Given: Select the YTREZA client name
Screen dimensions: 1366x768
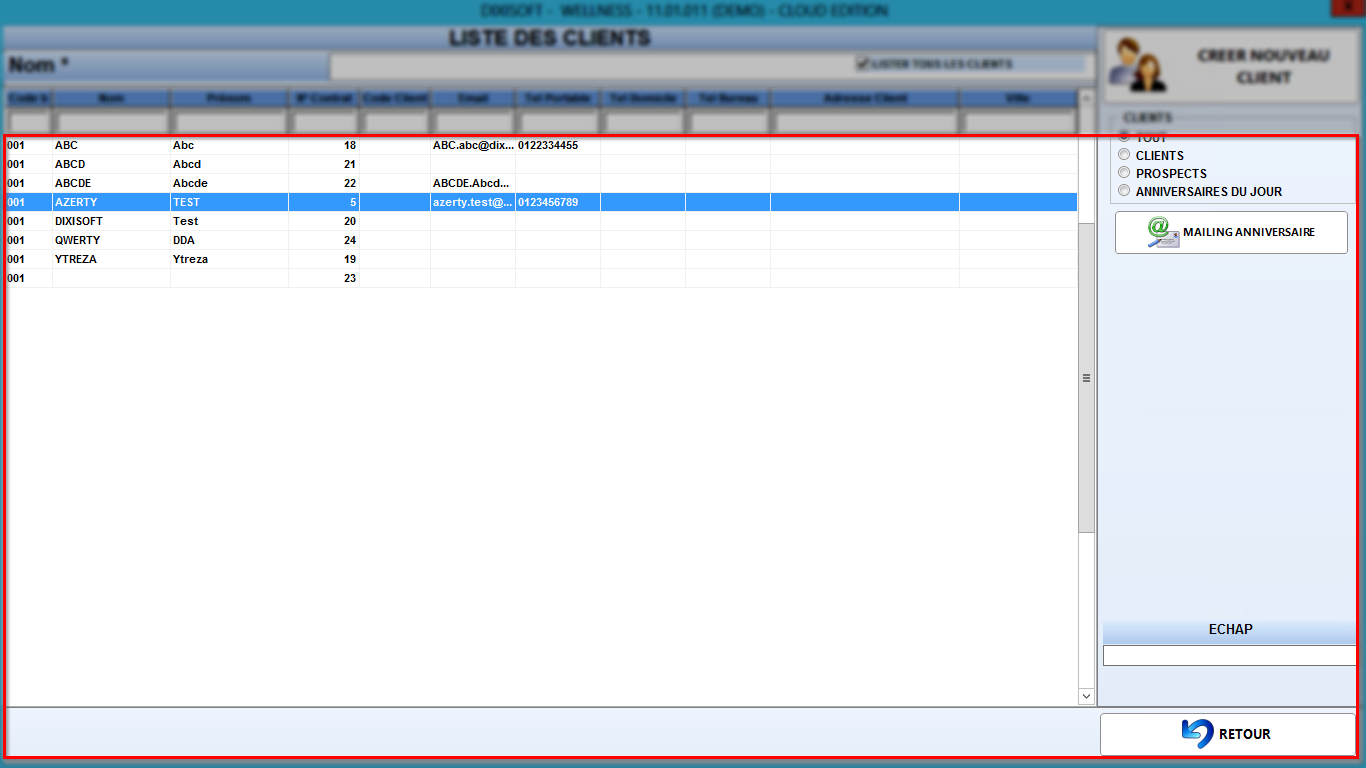Looking at the screenshot, I should 76,259.
